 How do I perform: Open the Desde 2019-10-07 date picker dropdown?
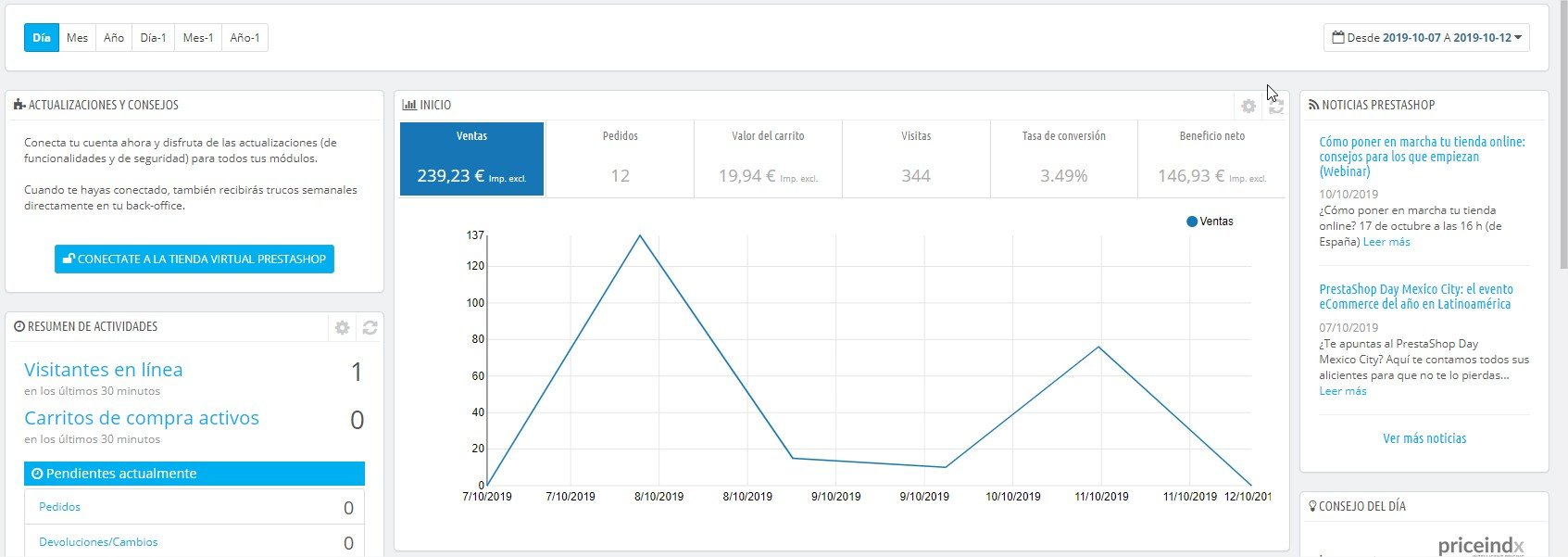pyautogui.click(x=1426, y=38)
